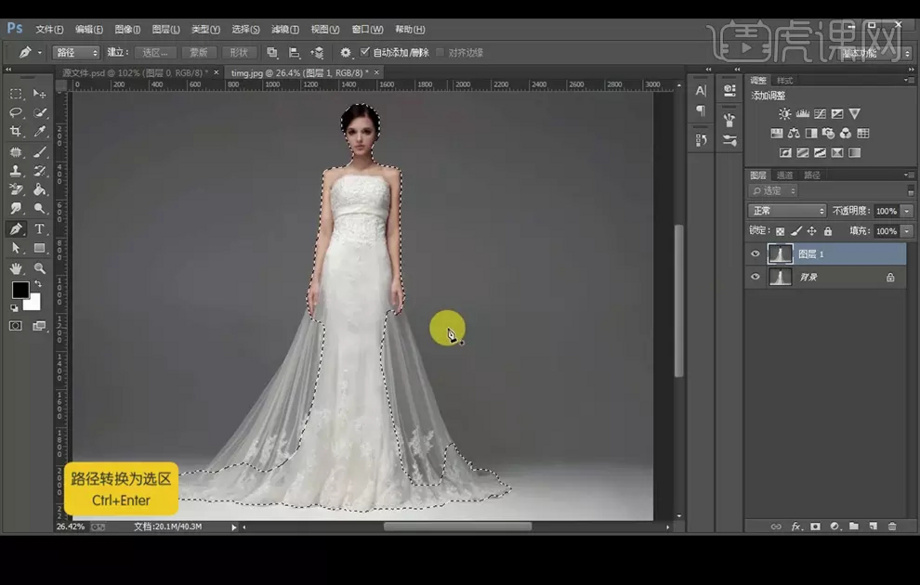This screenshot has width=920, height=585.
Task: Open path alignment options
Action: [294, 53]
